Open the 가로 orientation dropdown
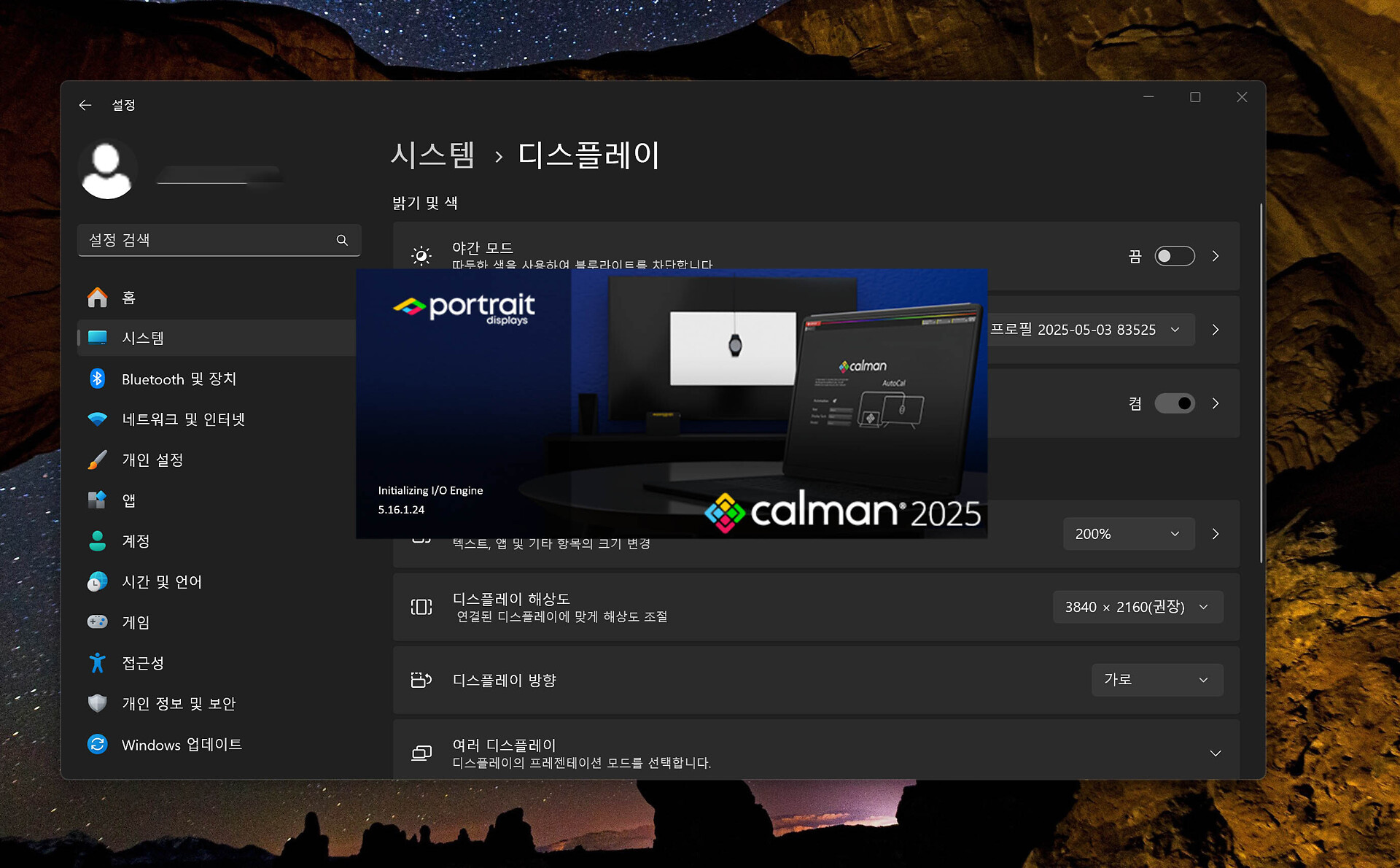Screen dimensions: 1400x868 1156,680
